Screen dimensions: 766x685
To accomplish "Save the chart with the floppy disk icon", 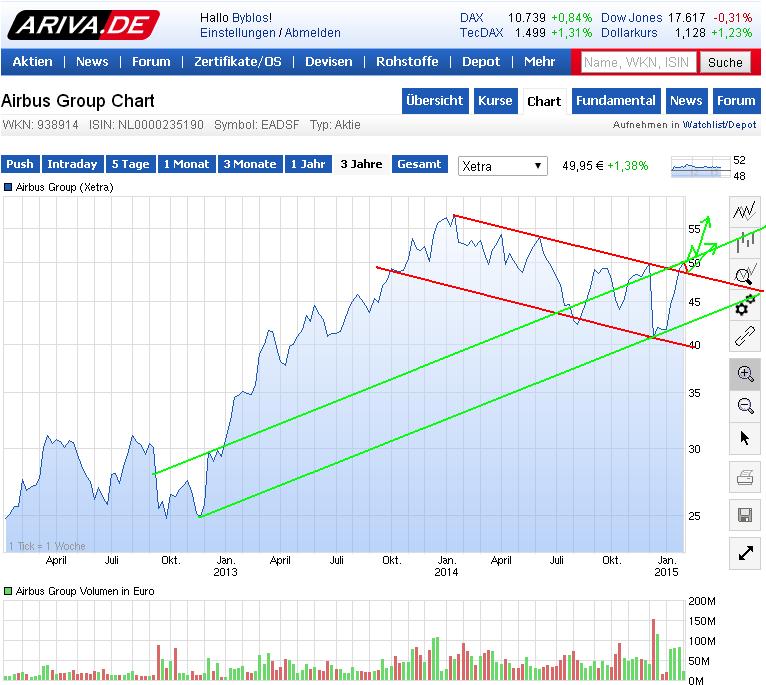I will pos(745,515).
